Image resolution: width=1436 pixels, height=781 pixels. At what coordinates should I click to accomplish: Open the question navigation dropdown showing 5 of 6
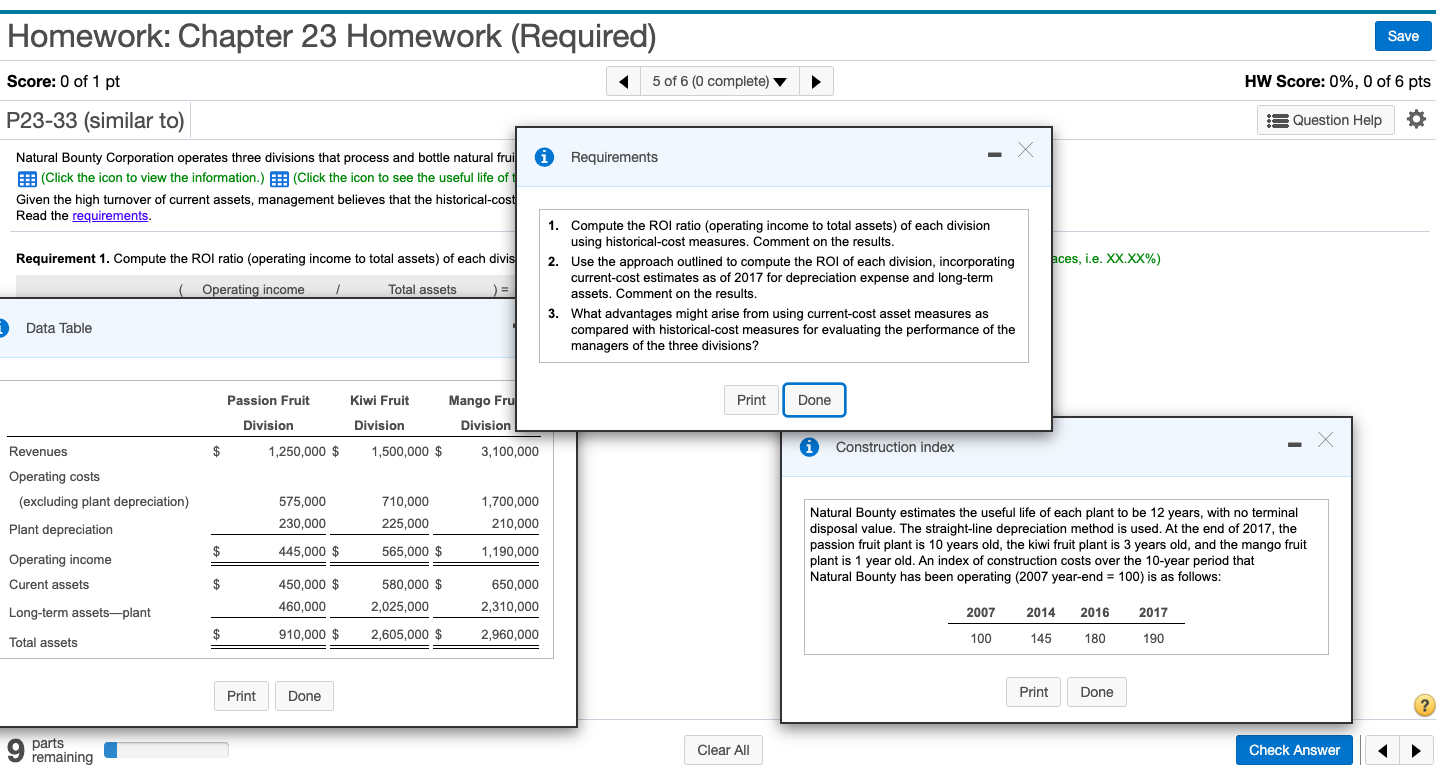tap(719, 81)
